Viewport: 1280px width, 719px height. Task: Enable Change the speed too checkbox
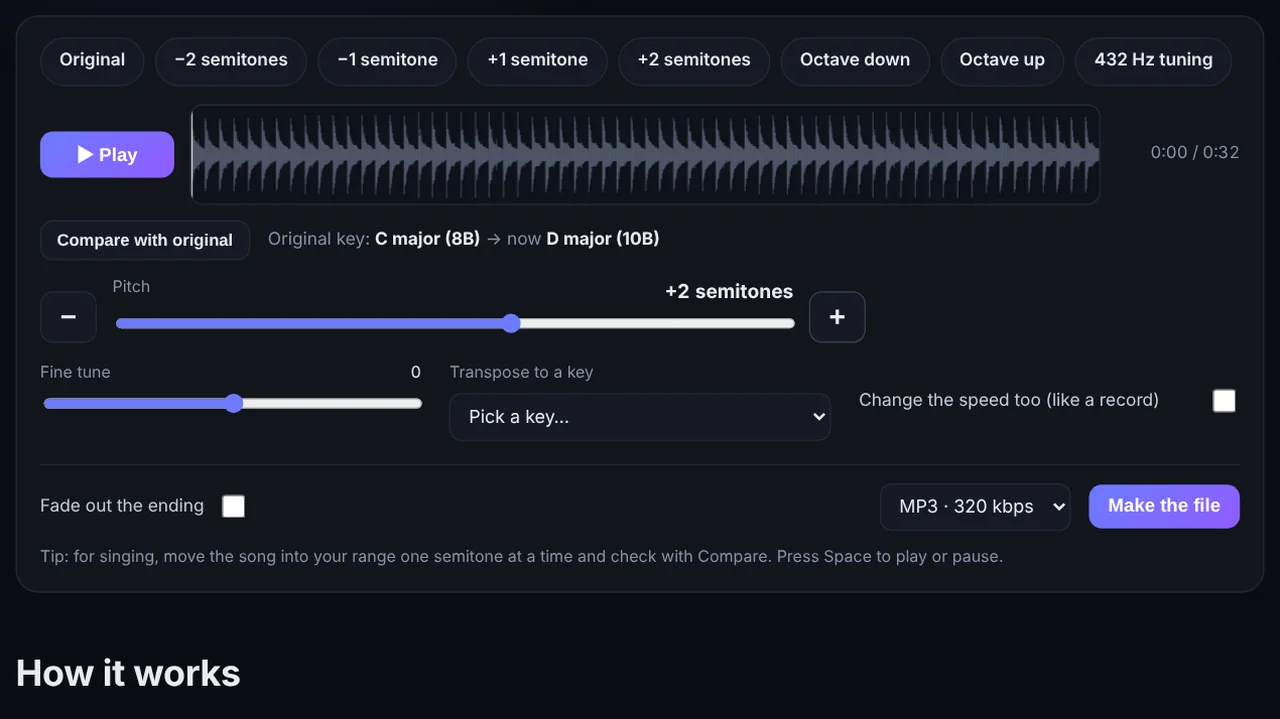(x=1224, y=401)
